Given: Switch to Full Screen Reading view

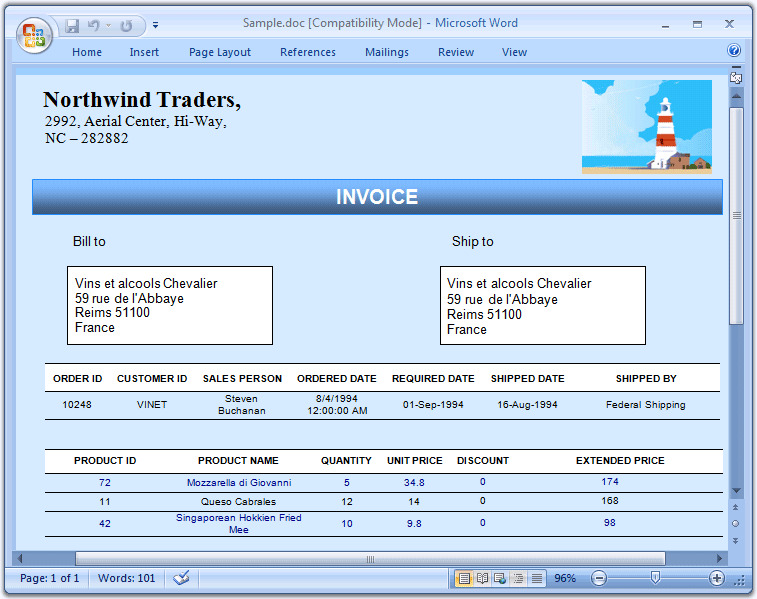Looking at the screenshot, I should pyautogui.click(x=482, y=578).
